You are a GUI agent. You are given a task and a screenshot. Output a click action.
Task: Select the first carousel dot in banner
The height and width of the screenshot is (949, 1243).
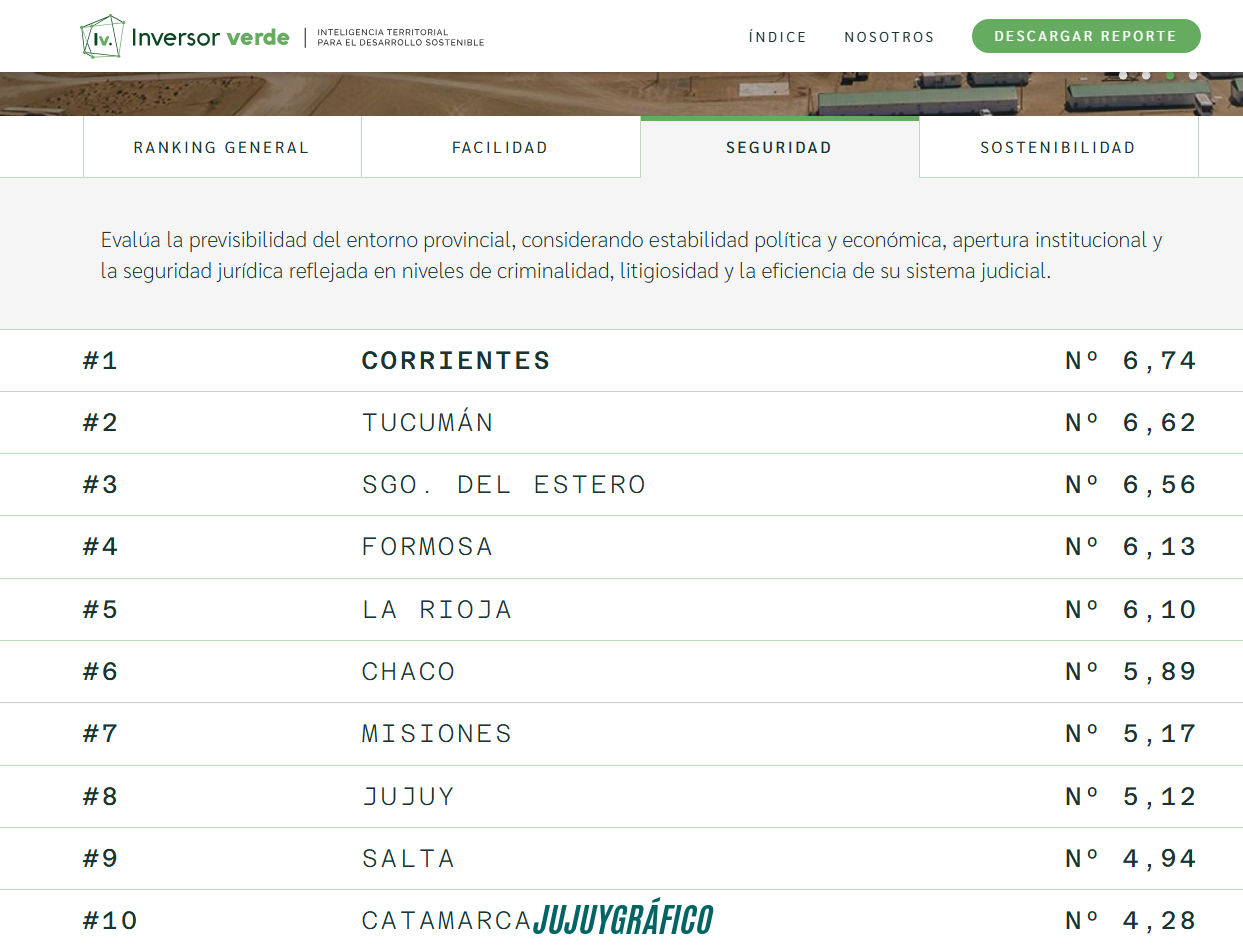pos(1123,75)
